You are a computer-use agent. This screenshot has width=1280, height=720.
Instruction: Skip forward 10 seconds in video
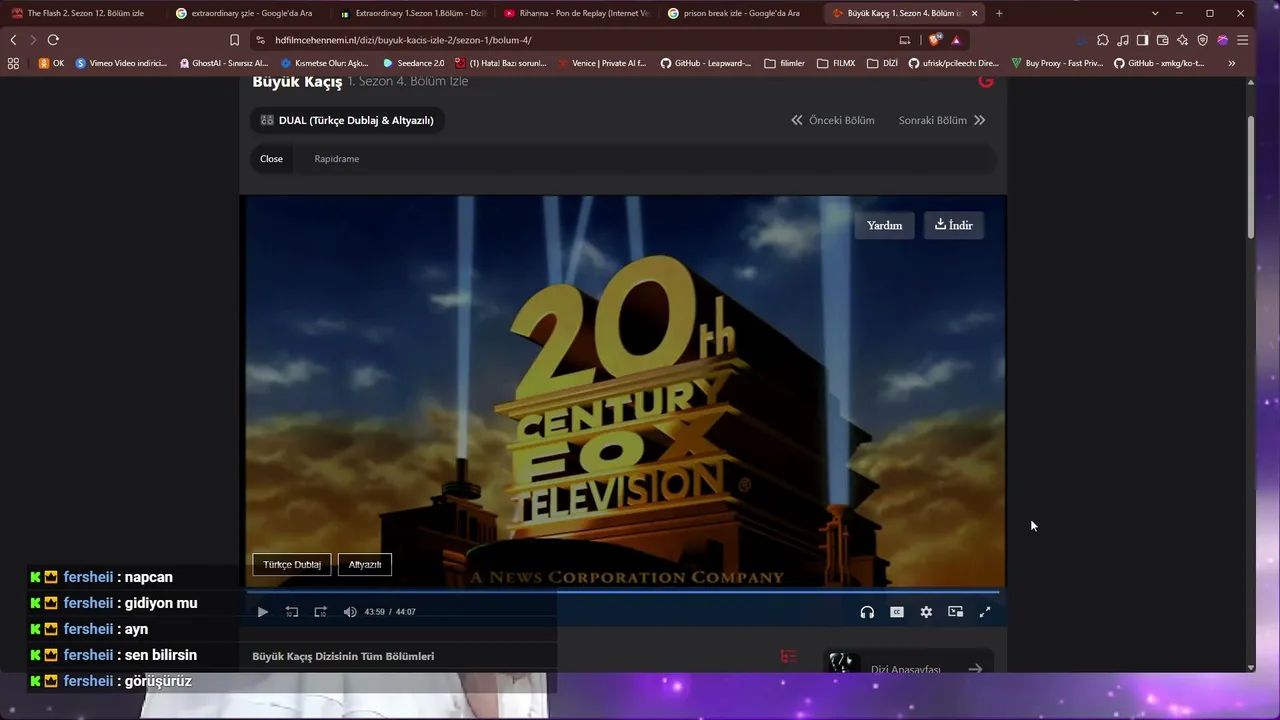[x=321, y=612]
